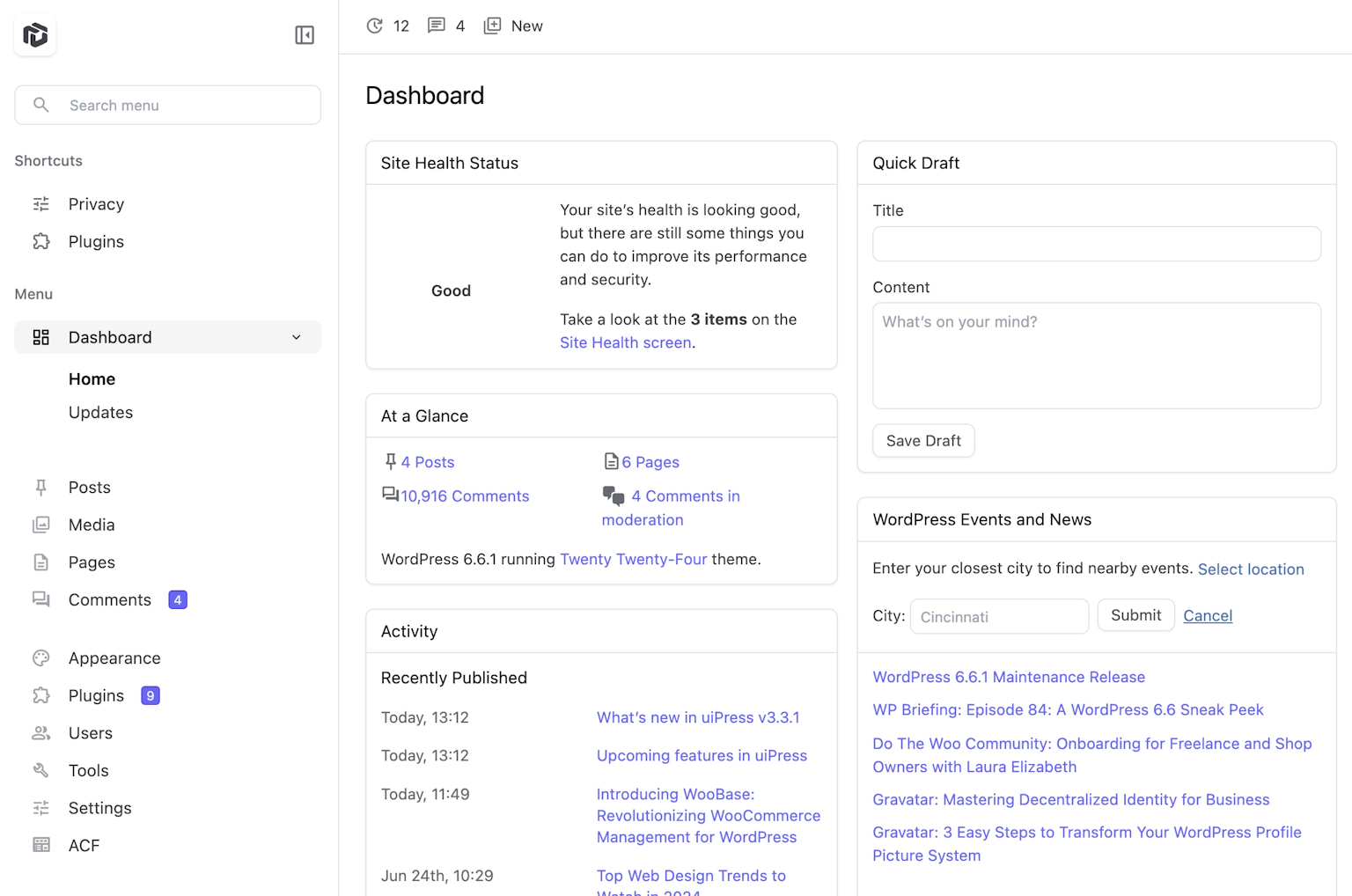
Task: Click the Save Draft button
Action: tap(923, 441)
